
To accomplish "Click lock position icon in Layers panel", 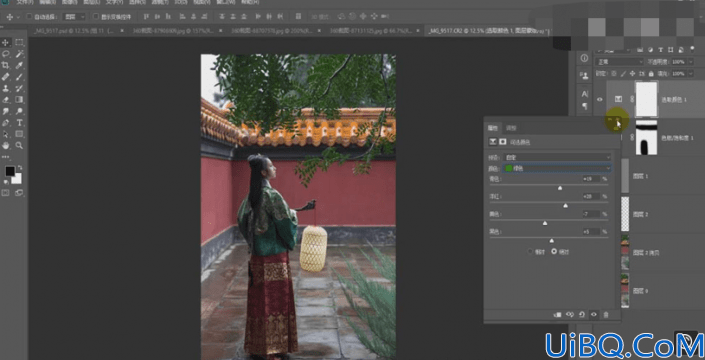I will click(632, 73).
